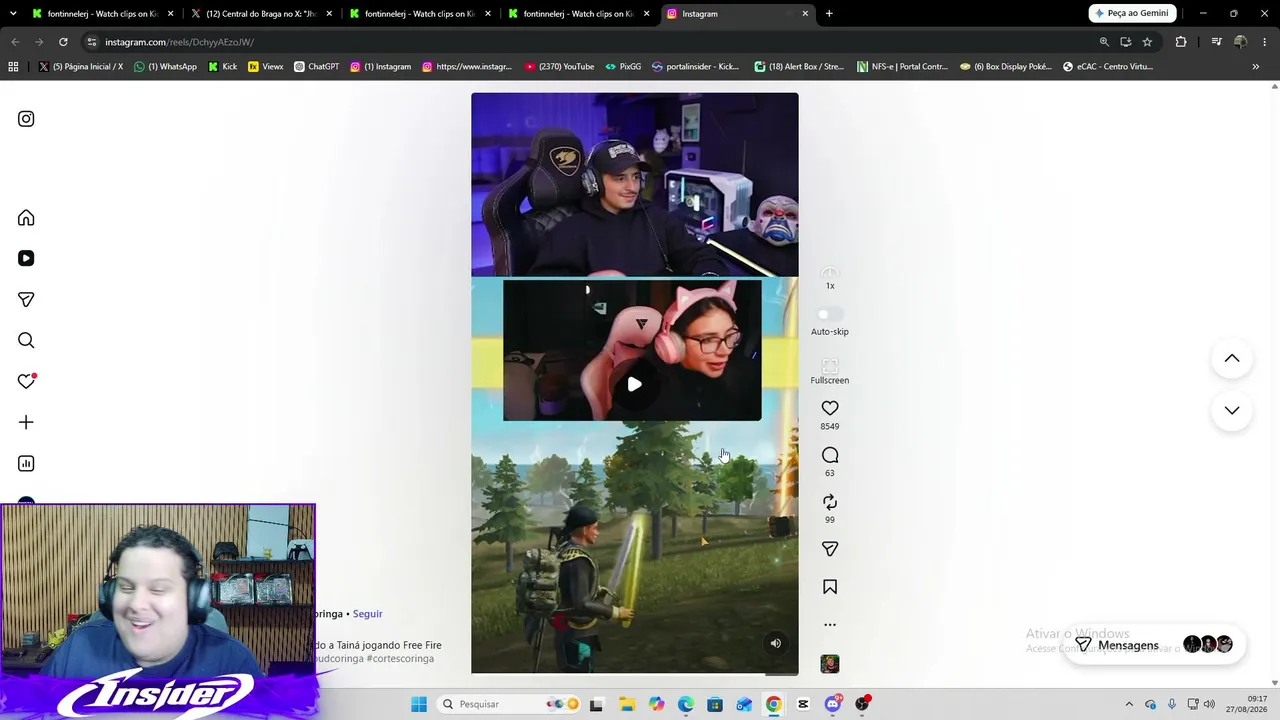The width and height of the screenshot is (1280, 720).
Task: Go to Home in Instagram sidebar
Action: 26,218
